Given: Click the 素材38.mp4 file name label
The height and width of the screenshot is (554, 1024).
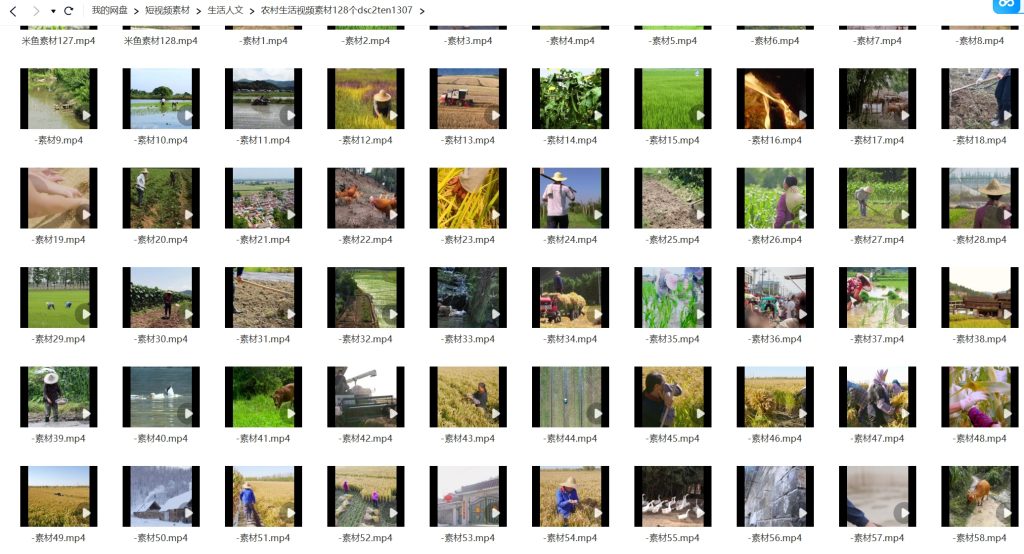Looking at the screenshot, I should click(980, 339).
